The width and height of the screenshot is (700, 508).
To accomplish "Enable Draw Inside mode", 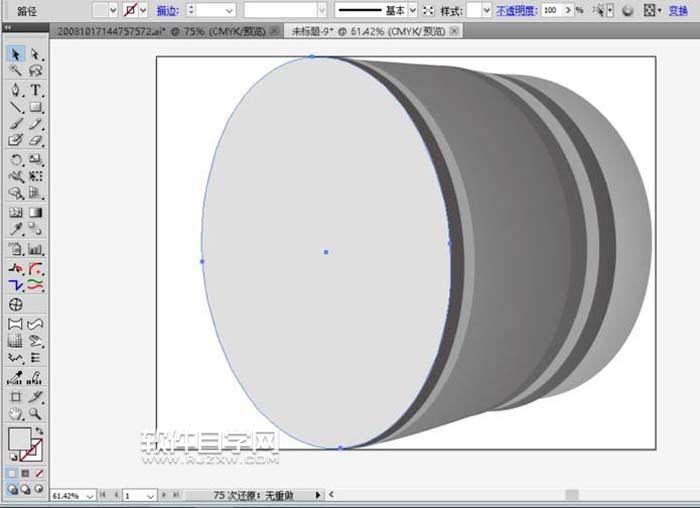I will point(39,489).
